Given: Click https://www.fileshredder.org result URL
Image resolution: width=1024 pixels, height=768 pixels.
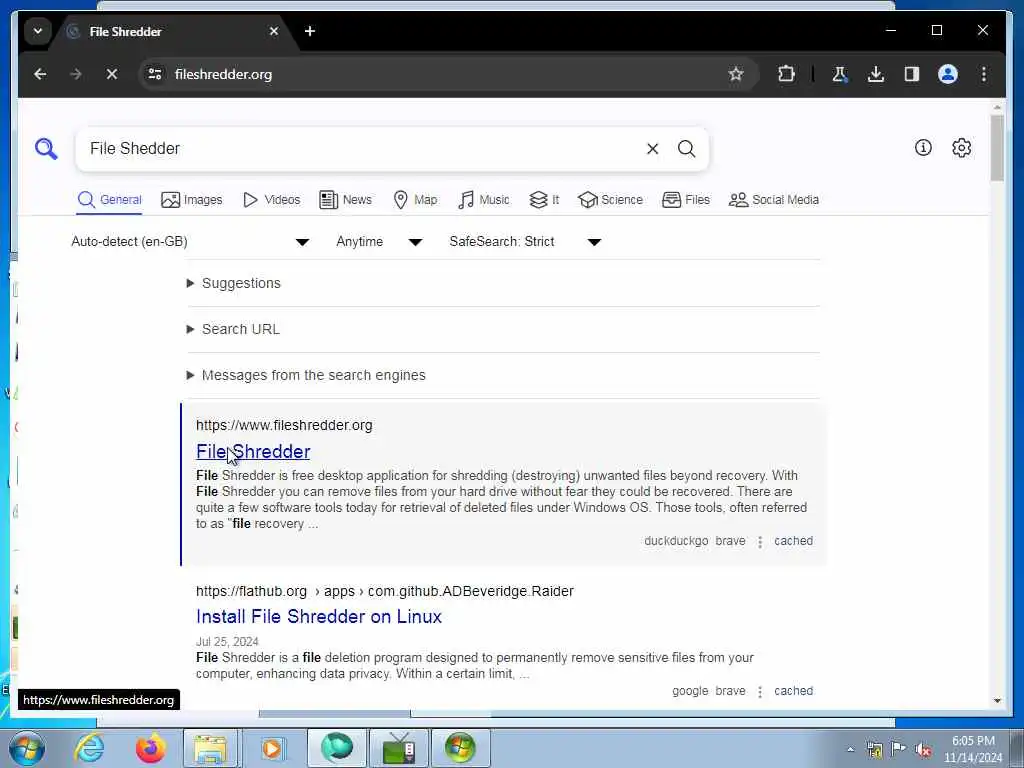Looking at the screenshot, I should 284,425.
